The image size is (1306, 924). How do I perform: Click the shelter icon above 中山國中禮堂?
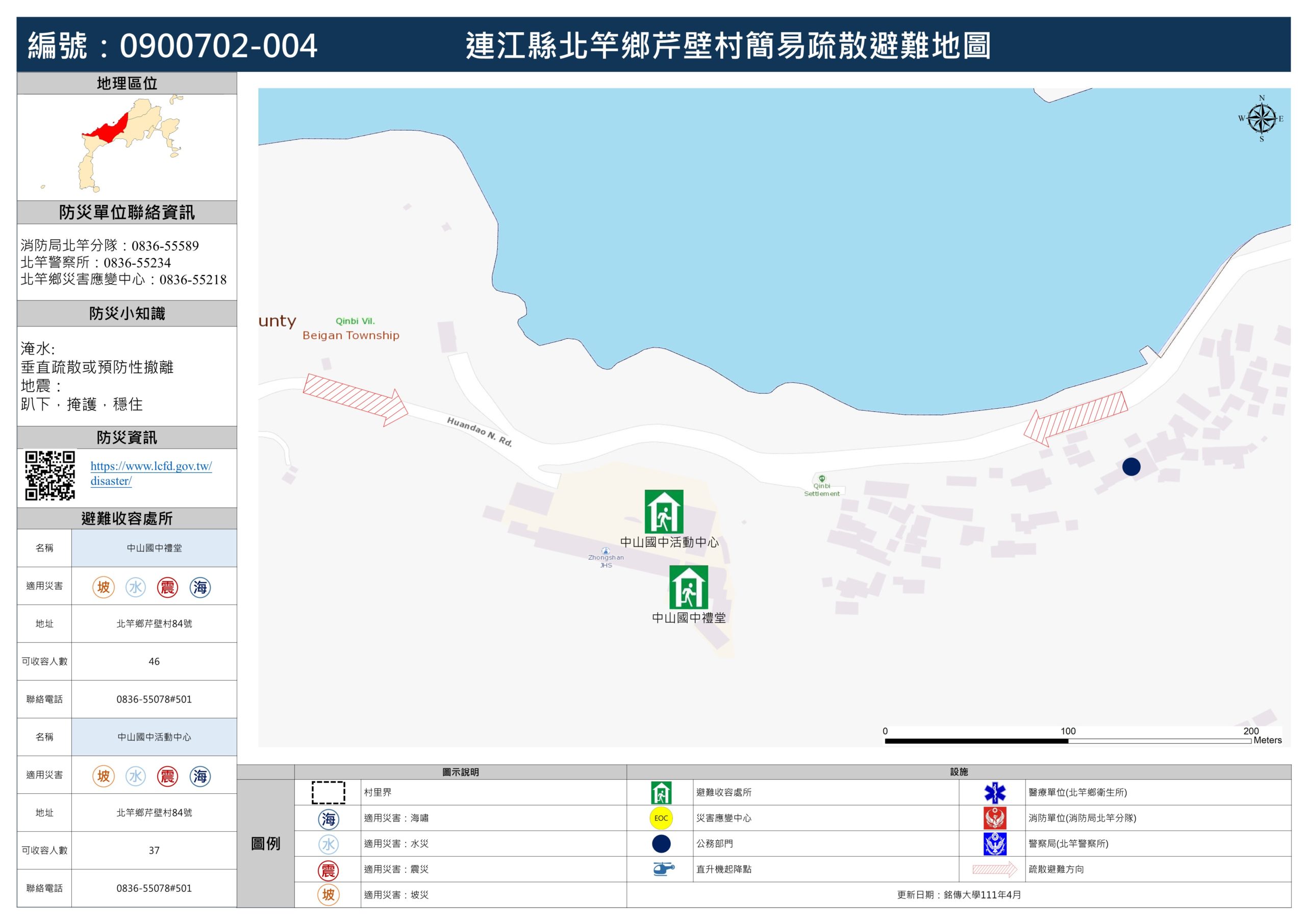(688, 587)
